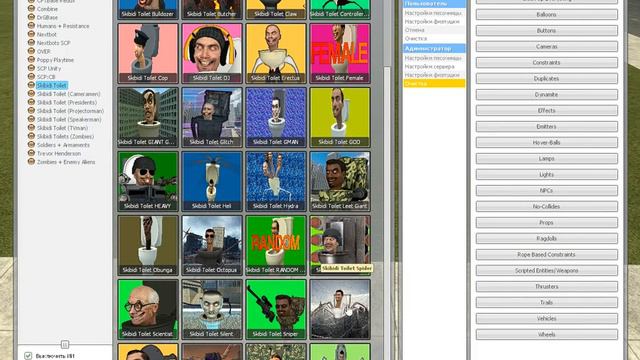Pick the Skibidi Toilet Controller icon

[340, 9]
